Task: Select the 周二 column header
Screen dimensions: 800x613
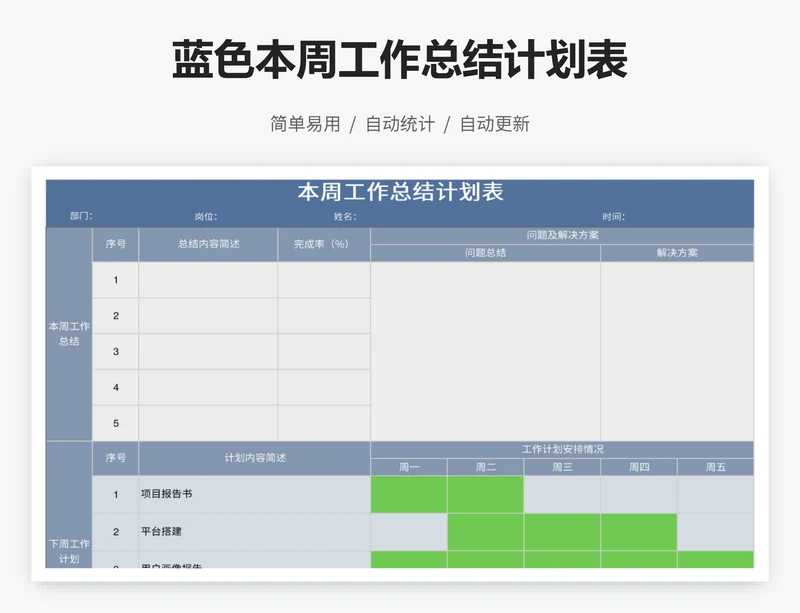Action: (485, 467)
